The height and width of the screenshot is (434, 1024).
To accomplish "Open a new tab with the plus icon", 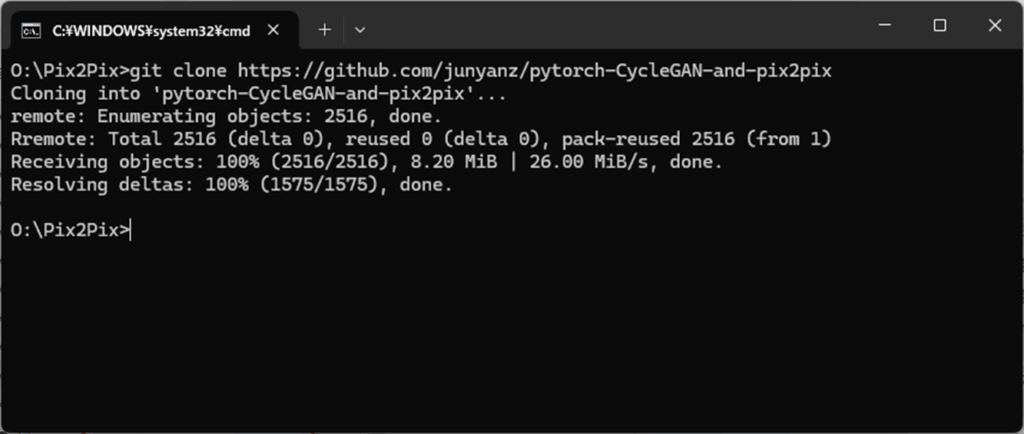I will [325, 29].
